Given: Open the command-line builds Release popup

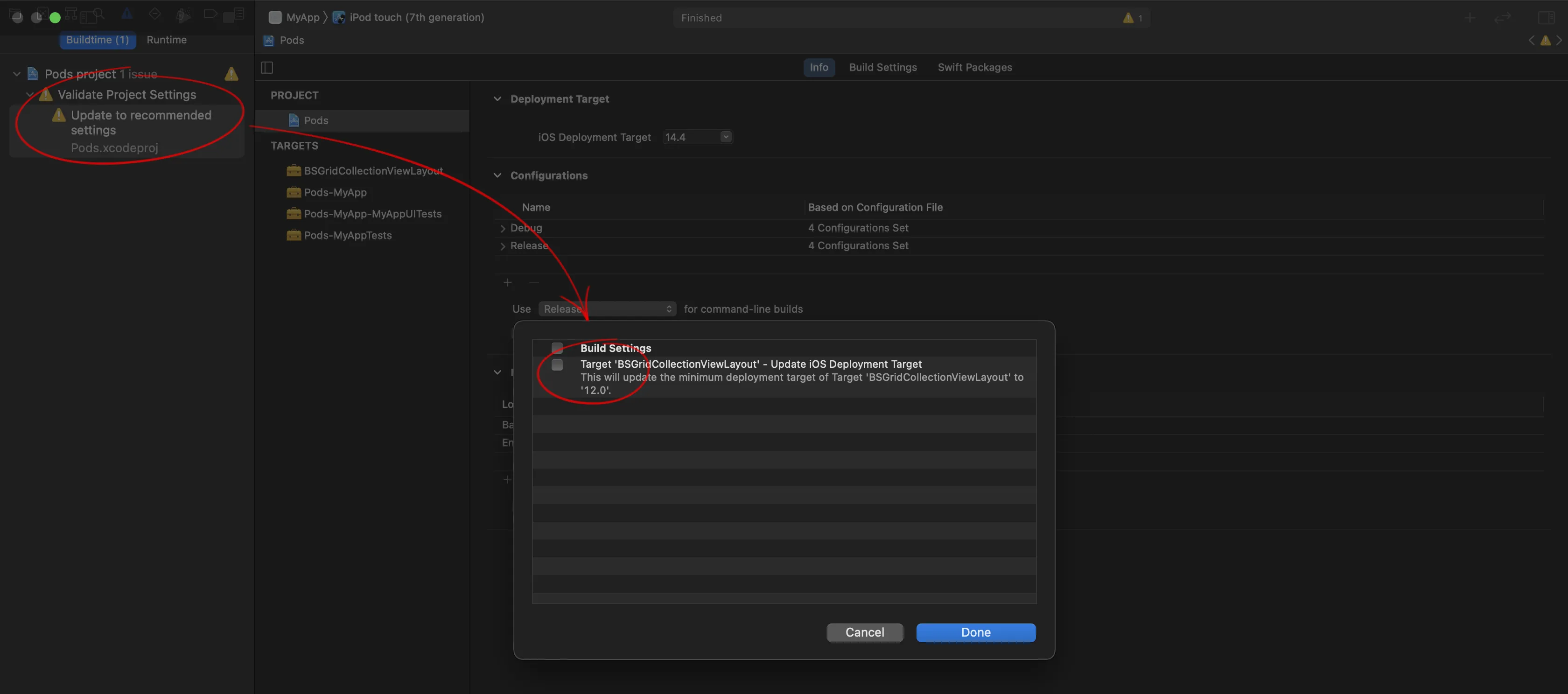Looking at the screenshot, I should tap(607, 309).
